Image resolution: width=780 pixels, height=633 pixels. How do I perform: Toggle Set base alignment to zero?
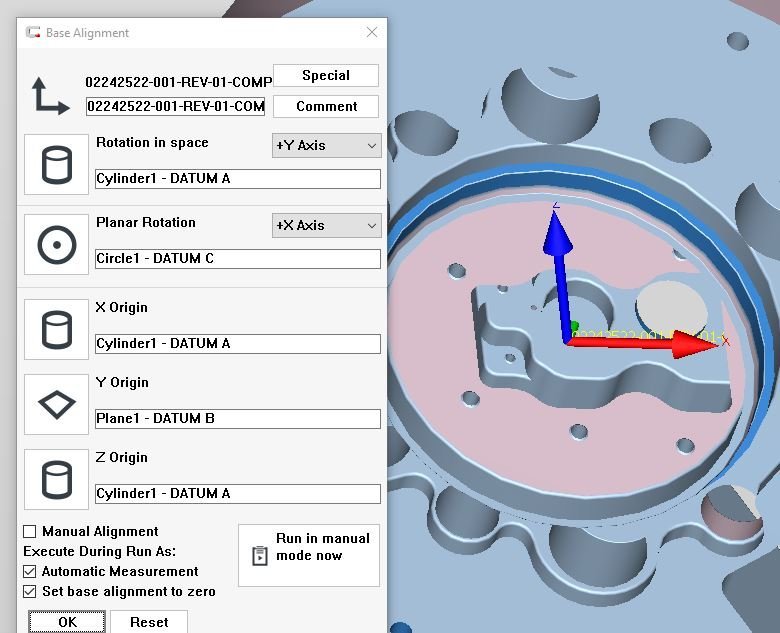point(29,591)
